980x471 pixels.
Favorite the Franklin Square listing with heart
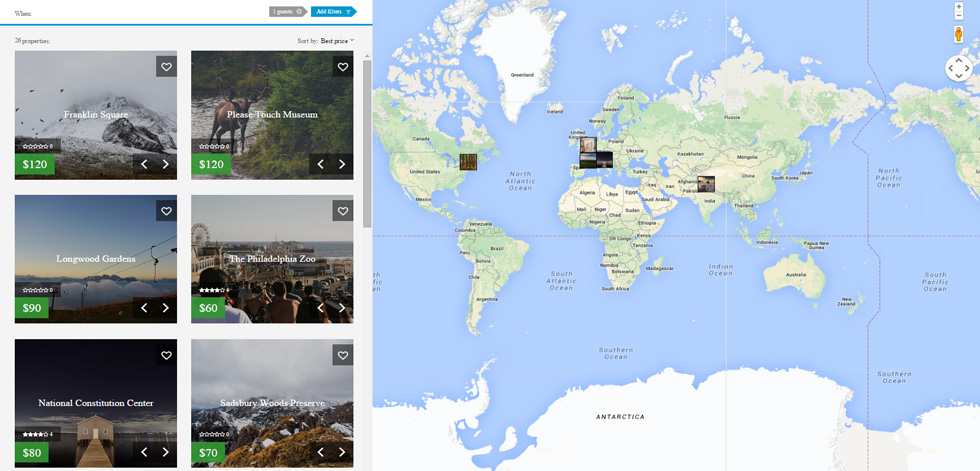[x=166, y=67]
